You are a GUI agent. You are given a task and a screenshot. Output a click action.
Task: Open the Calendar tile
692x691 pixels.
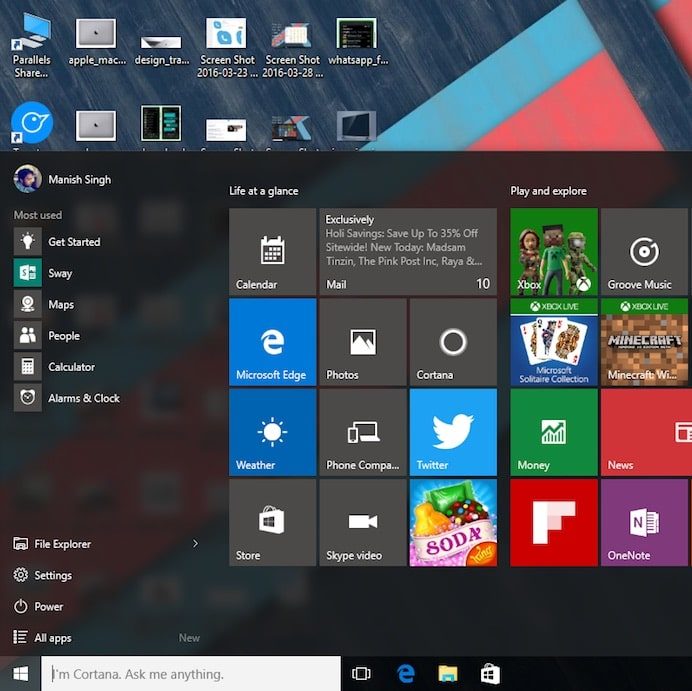[x=272, y=252]
